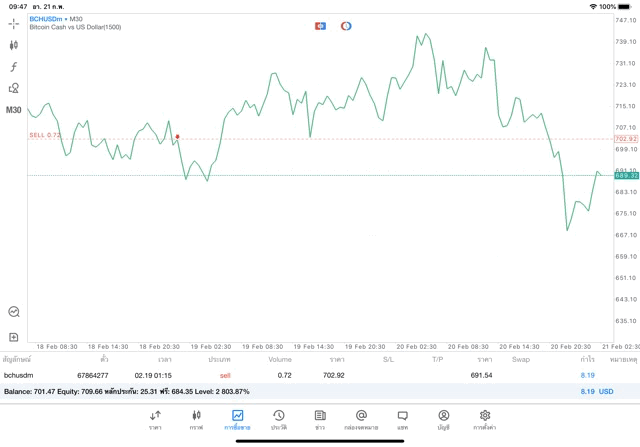The width and height of the screenshot is (640, 447).
Task: Activate the crosshair cursor tool
Action: tap(14, 23)
